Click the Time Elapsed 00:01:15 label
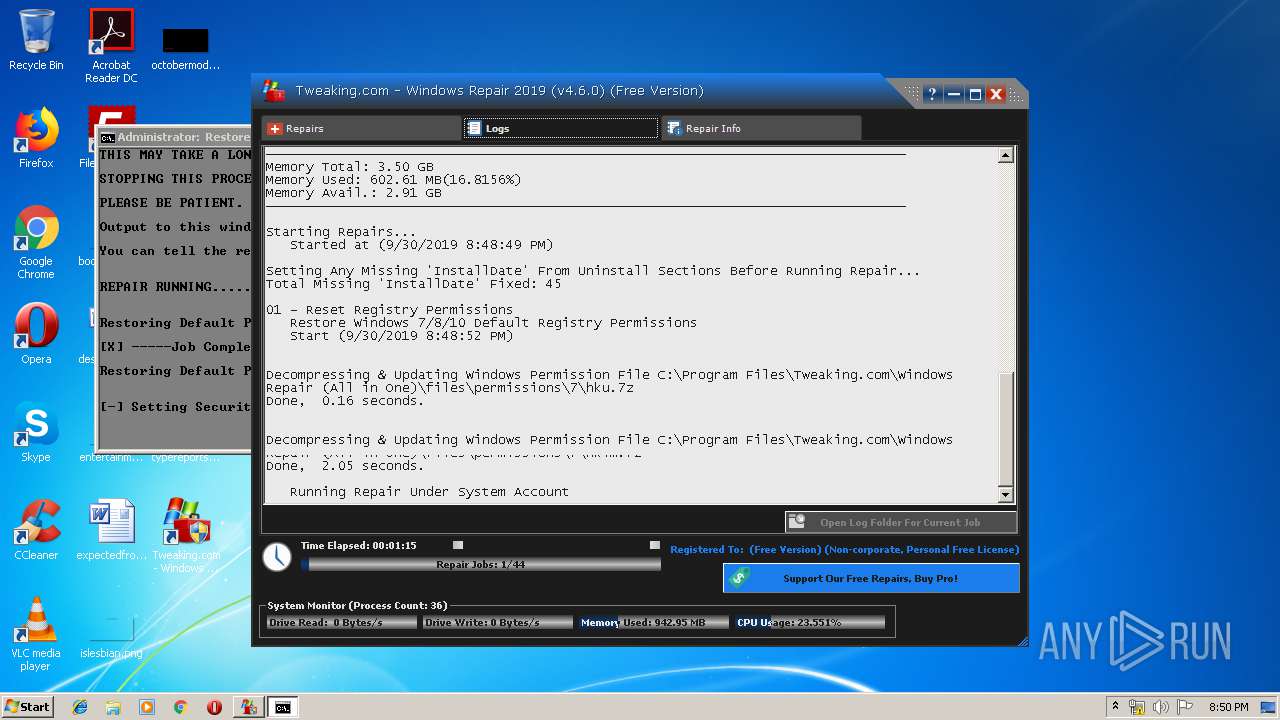Image resolution: width=1280 pixels, height=720 pixels. click(358, 546)
